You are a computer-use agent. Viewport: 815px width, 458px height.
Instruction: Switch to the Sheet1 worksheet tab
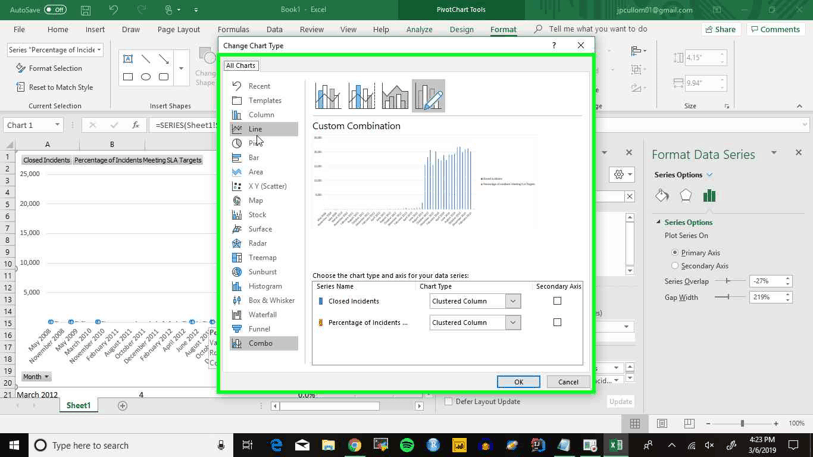tap(78, 405)
